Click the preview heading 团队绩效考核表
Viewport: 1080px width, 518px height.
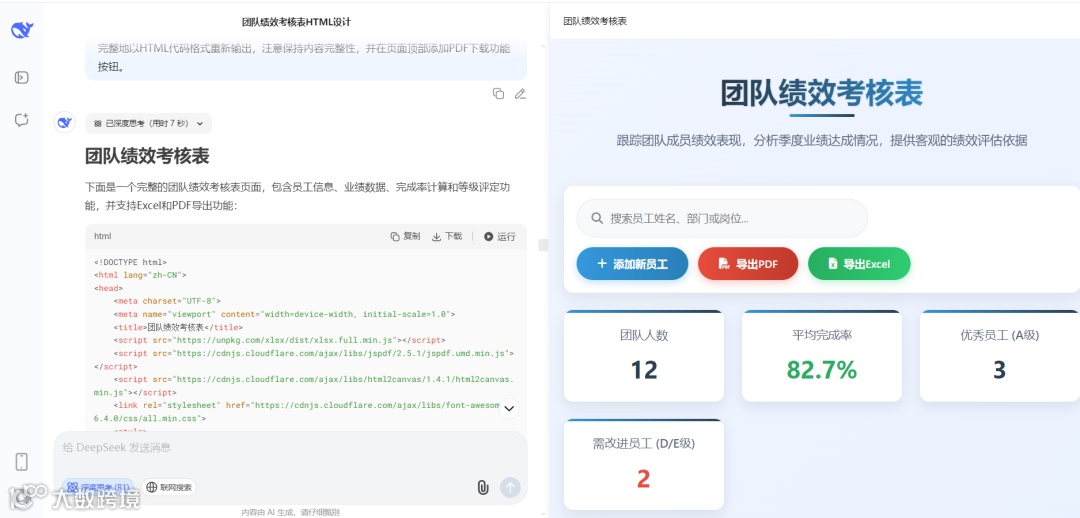822,93
